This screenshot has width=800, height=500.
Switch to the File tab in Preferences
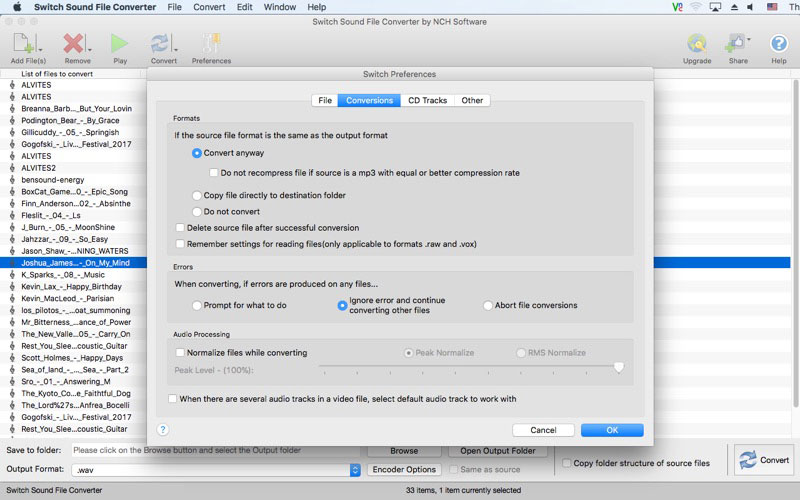[325, 101]
